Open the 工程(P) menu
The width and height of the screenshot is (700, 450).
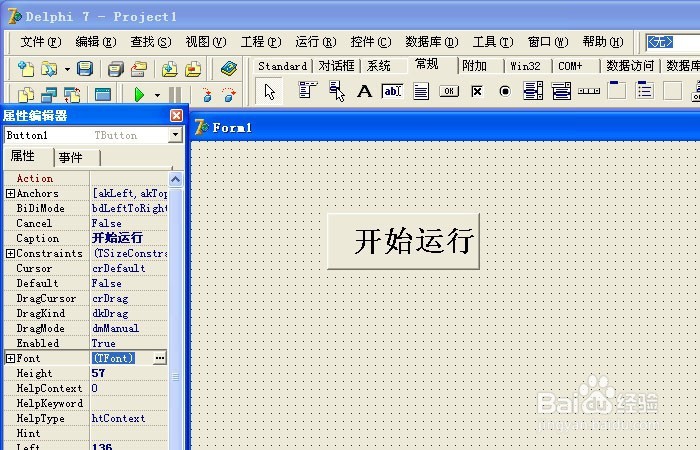[x=261, y=42]
